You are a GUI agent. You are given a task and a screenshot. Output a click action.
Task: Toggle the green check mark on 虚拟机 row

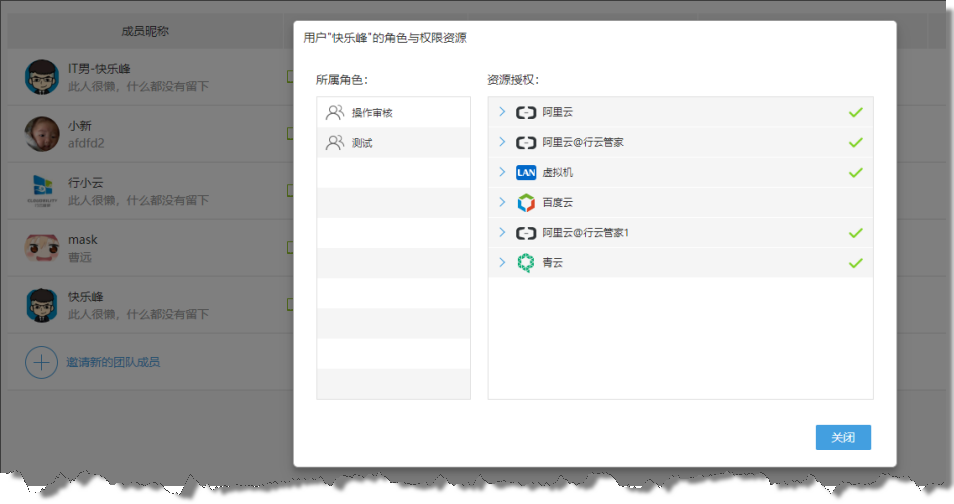[855, 173]
